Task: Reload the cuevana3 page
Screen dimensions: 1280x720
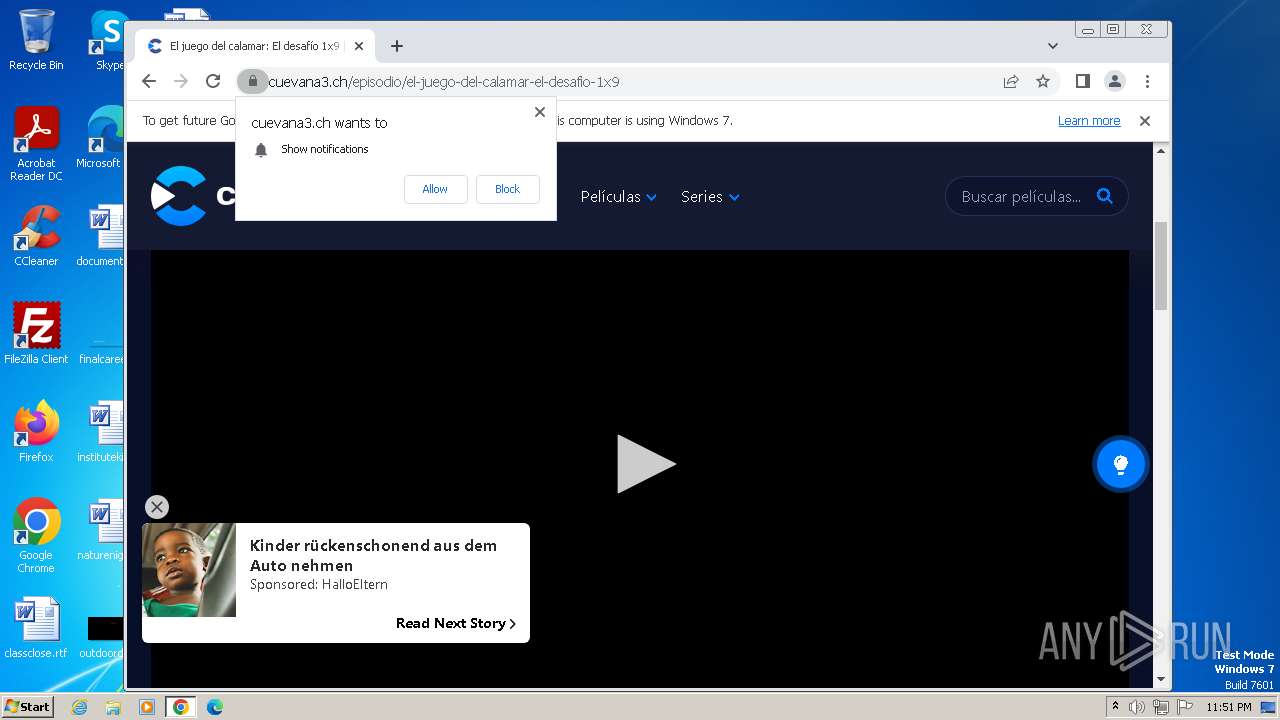Action: [x=213, y=81]
